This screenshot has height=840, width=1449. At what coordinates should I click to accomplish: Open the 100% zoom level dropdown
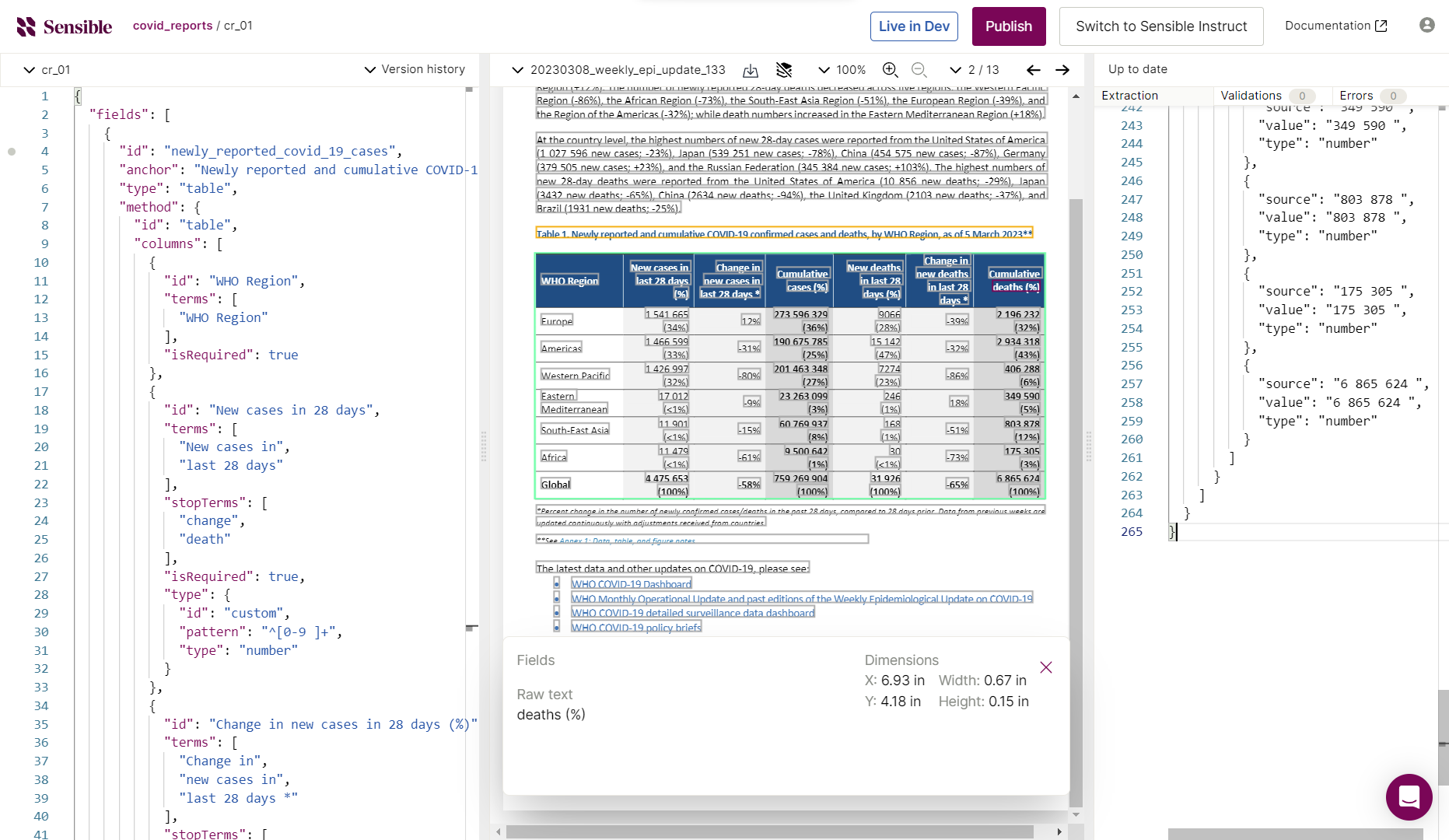click(x=842, y=70)
